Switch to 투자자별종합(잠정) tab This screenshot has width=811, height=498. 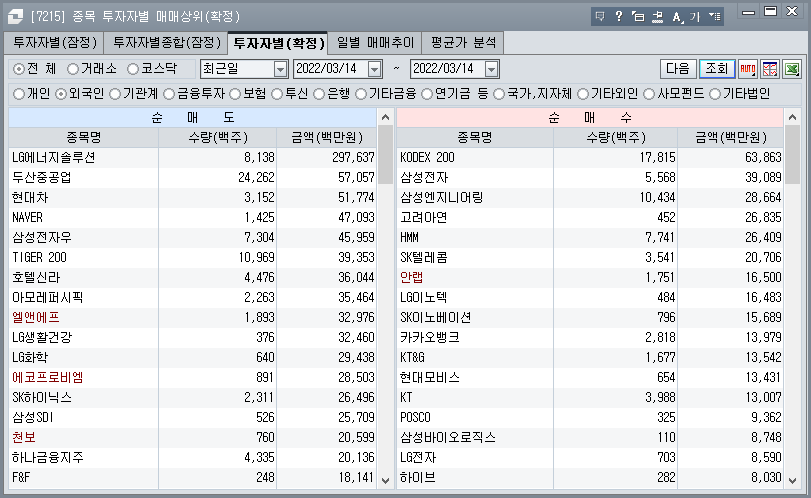(x=166, y=43)
